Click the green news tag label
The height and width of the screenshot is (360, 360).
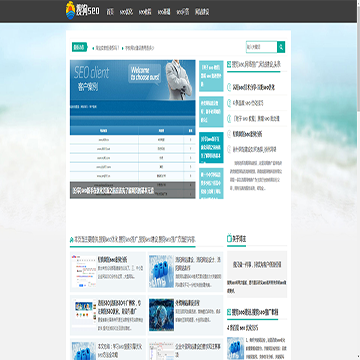click(79, 47)
